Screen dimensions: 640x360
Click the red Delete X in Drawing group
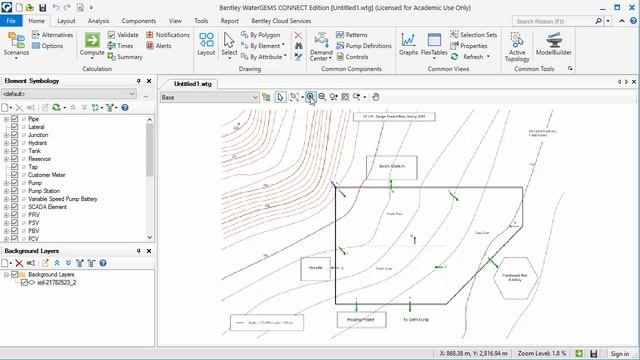coord(298,35)
